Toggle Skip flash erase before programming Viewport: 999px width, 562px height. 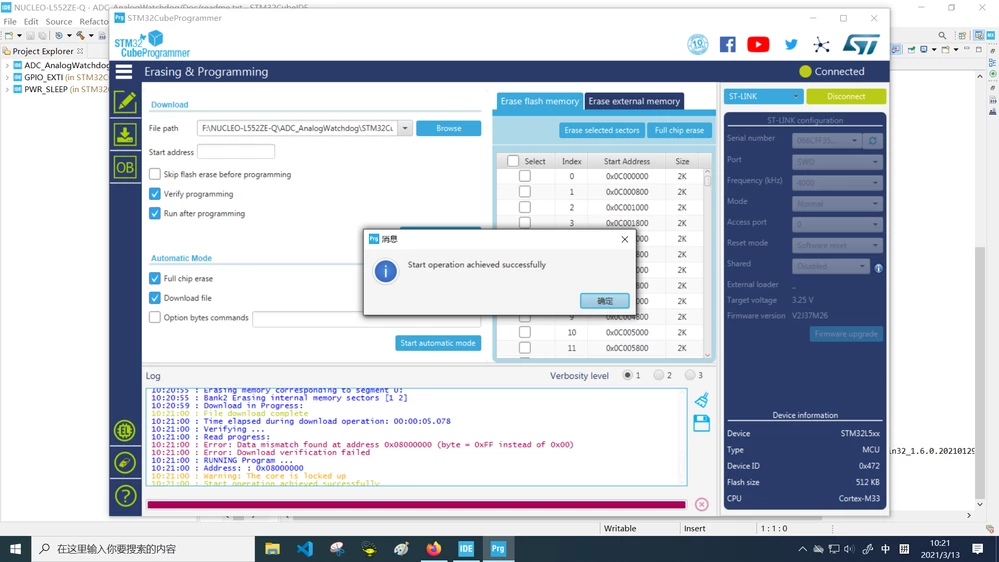pyautogui.click(x=155, y=174)
